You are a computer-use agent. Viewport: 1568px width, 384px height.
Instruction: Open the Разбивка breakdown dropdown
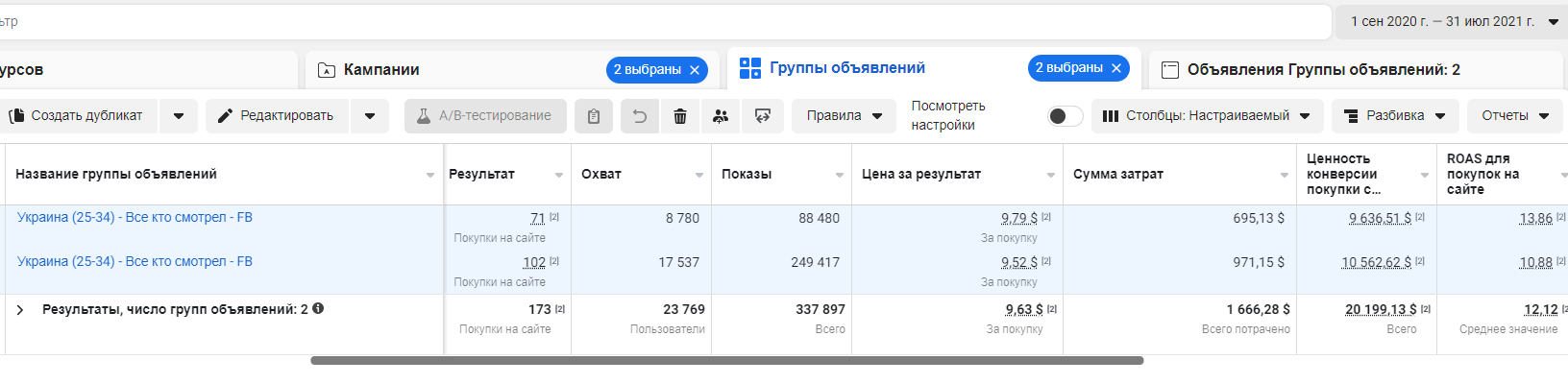1395,116
